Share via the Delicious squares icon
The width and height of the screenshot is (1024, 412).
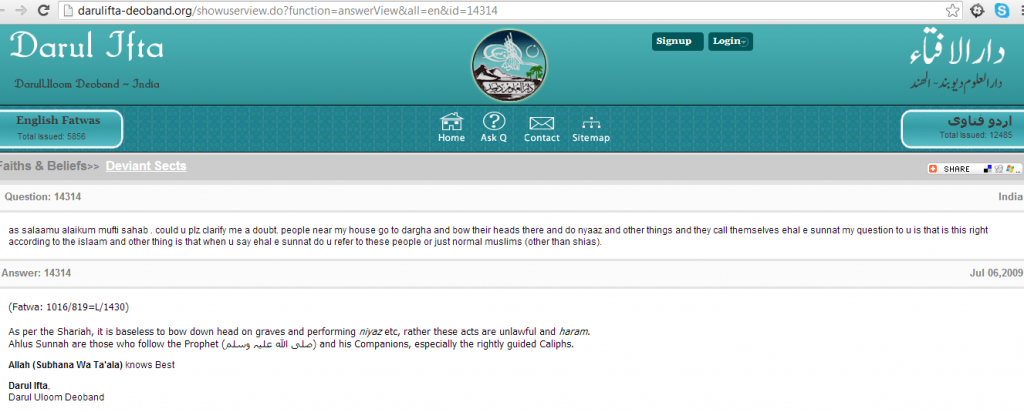pyautogui.click(x=988, y=168)
